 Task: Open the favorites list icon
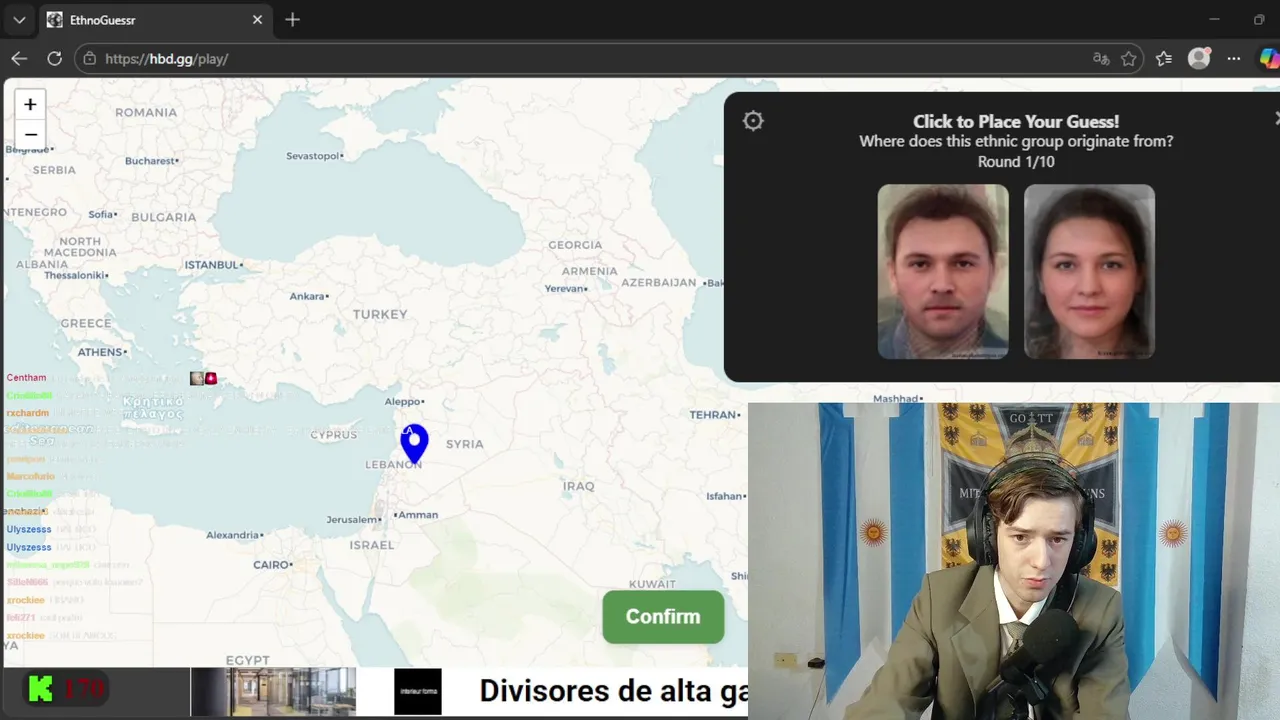point(1164,59)
